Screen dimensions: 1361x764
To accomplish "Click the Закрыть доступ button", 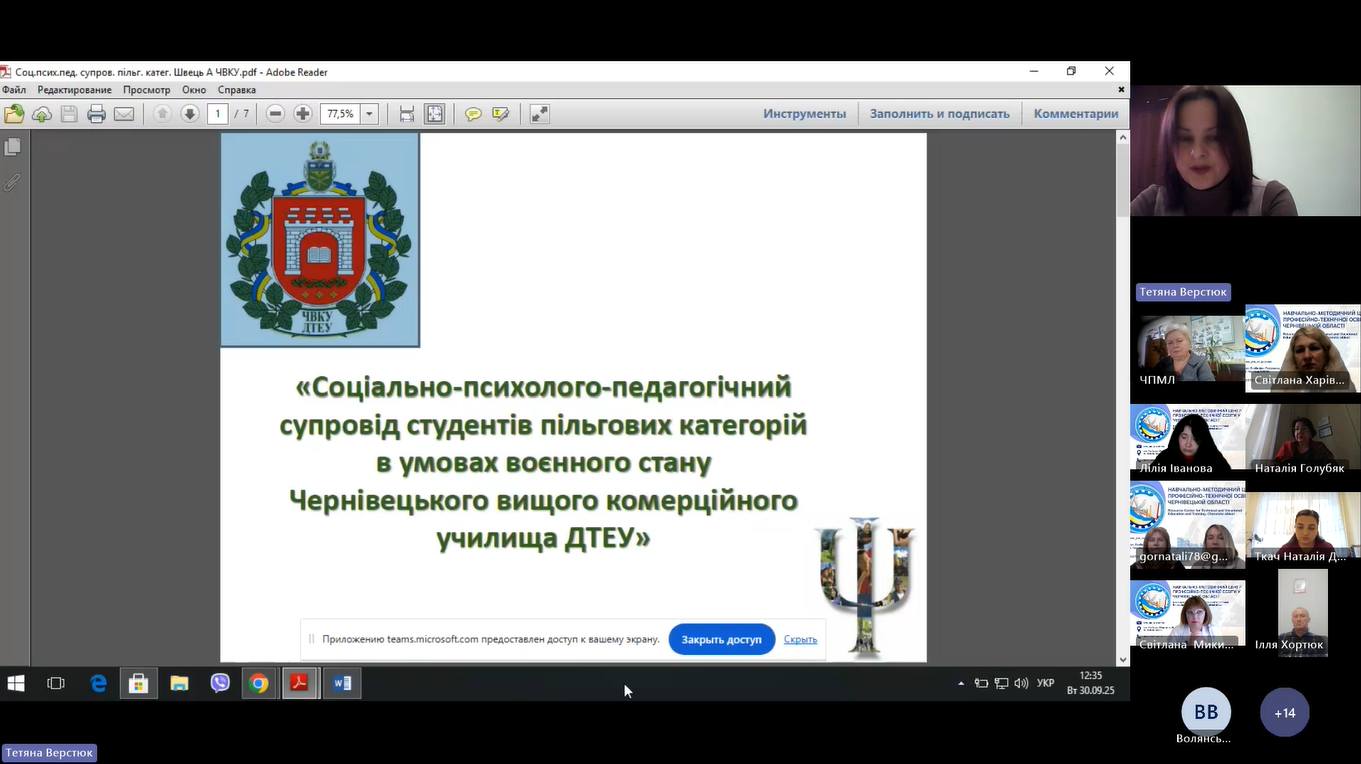I will tap(721, 639).
